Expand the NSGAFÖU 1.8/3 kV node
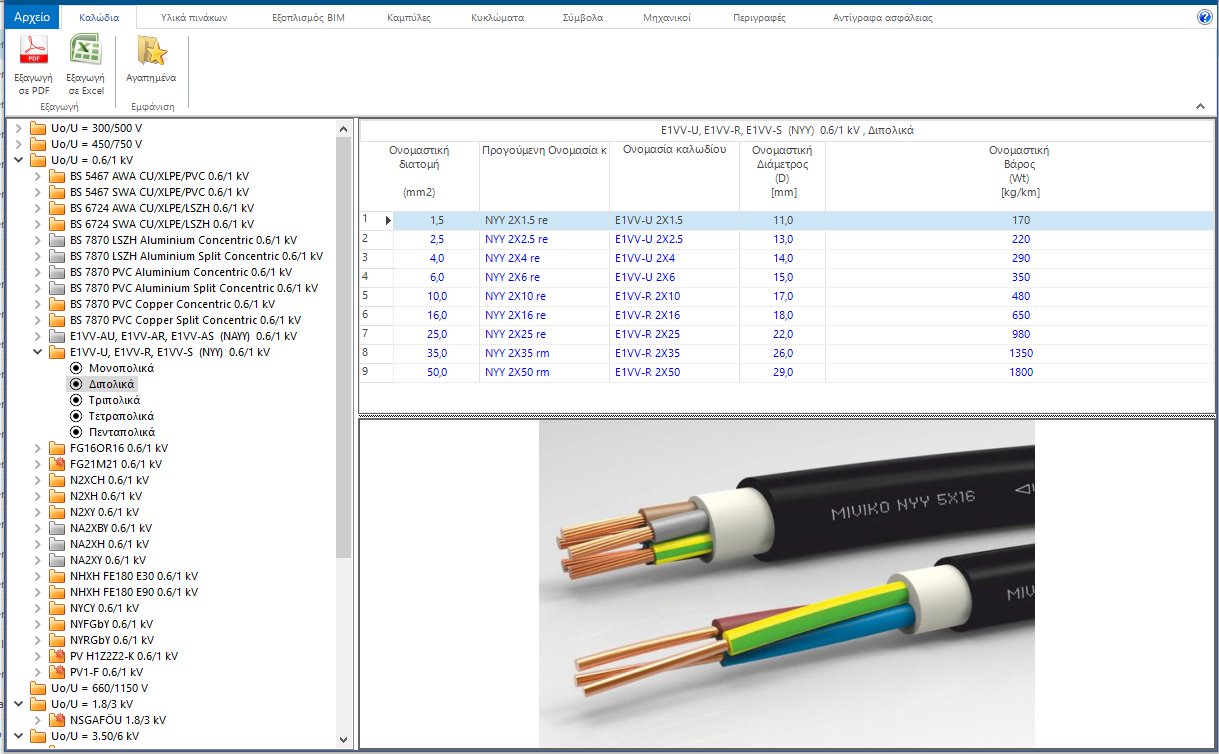 point(40,720)
